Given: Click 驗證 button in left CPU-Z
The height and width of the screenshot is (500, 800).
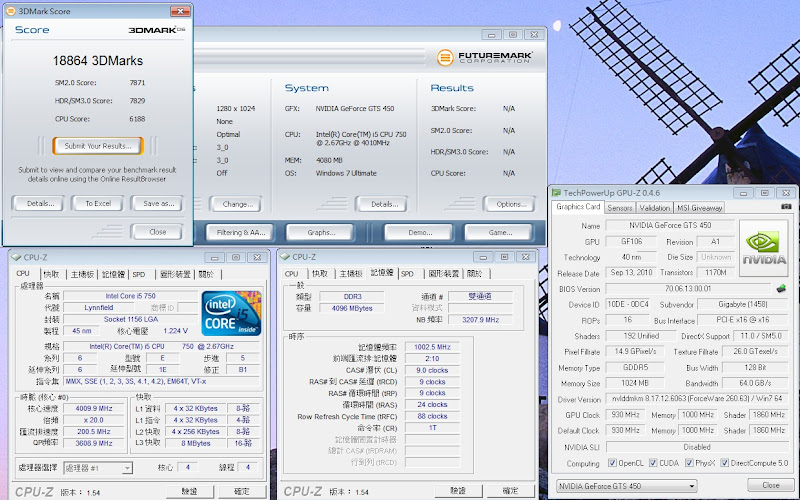Looking at the screenshot, I should click(x=190, y=491).
